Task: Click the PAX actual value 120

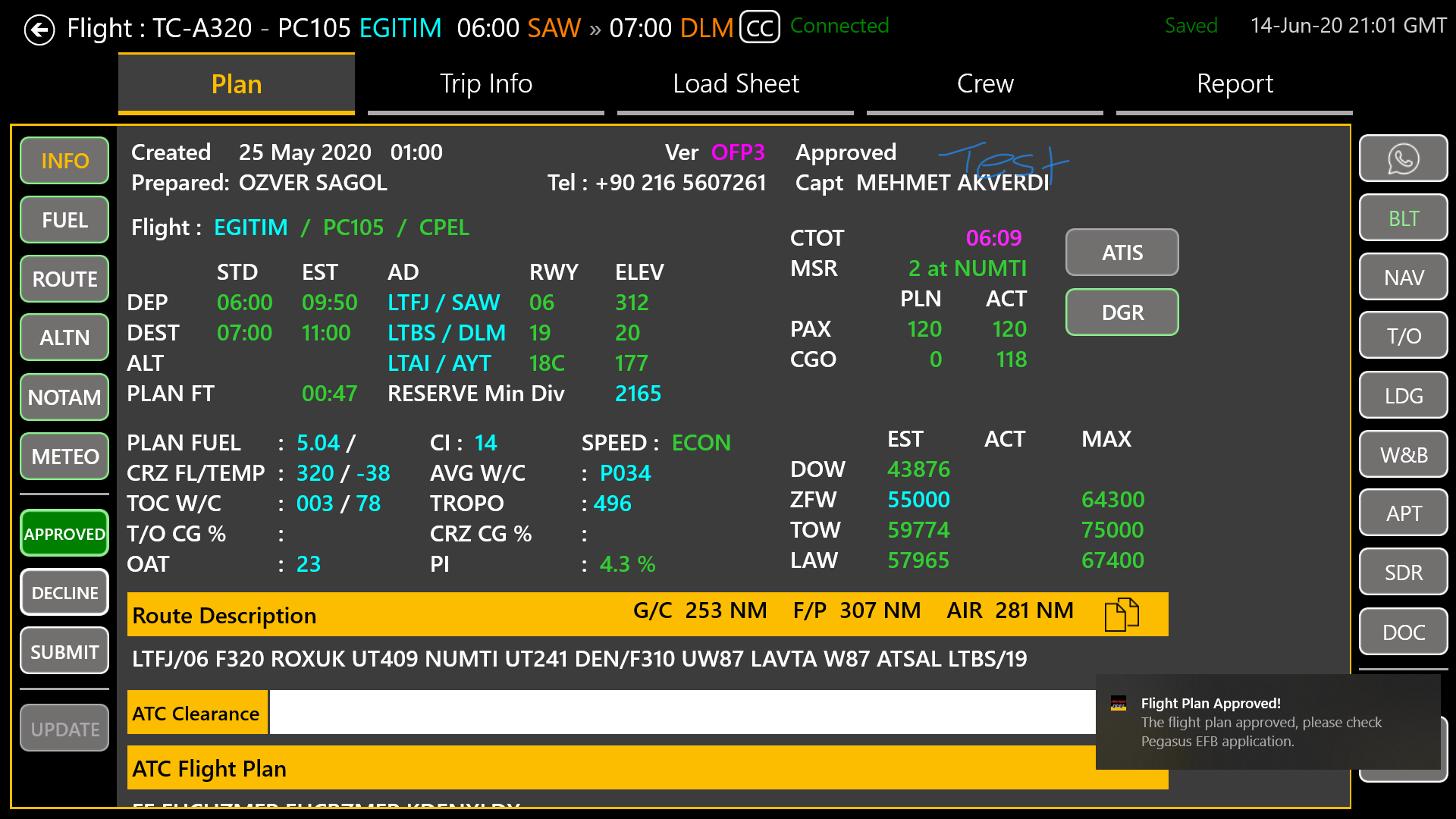Action: tap(1009, 329)
